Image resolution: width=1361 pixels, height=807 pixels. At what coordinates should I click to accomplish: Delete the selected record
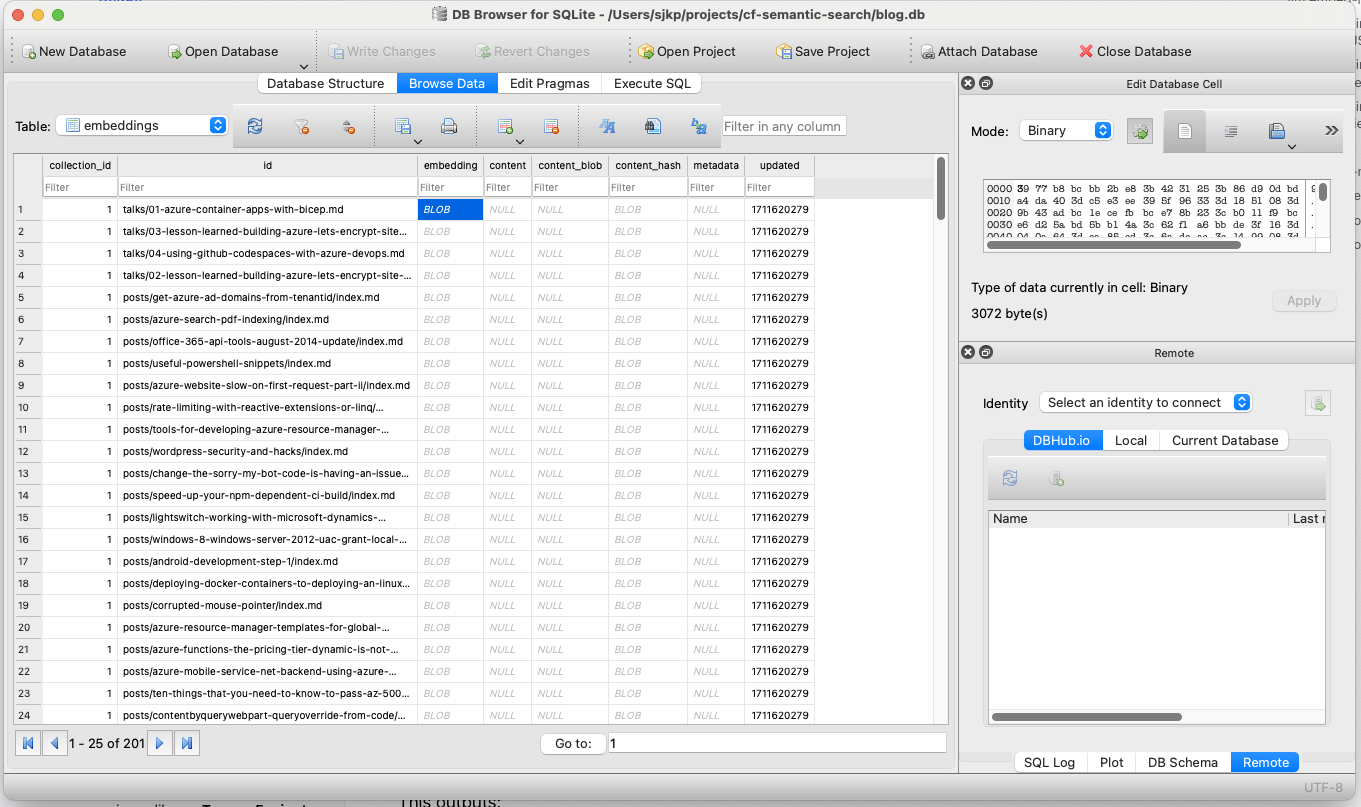(x=551, y=124)
